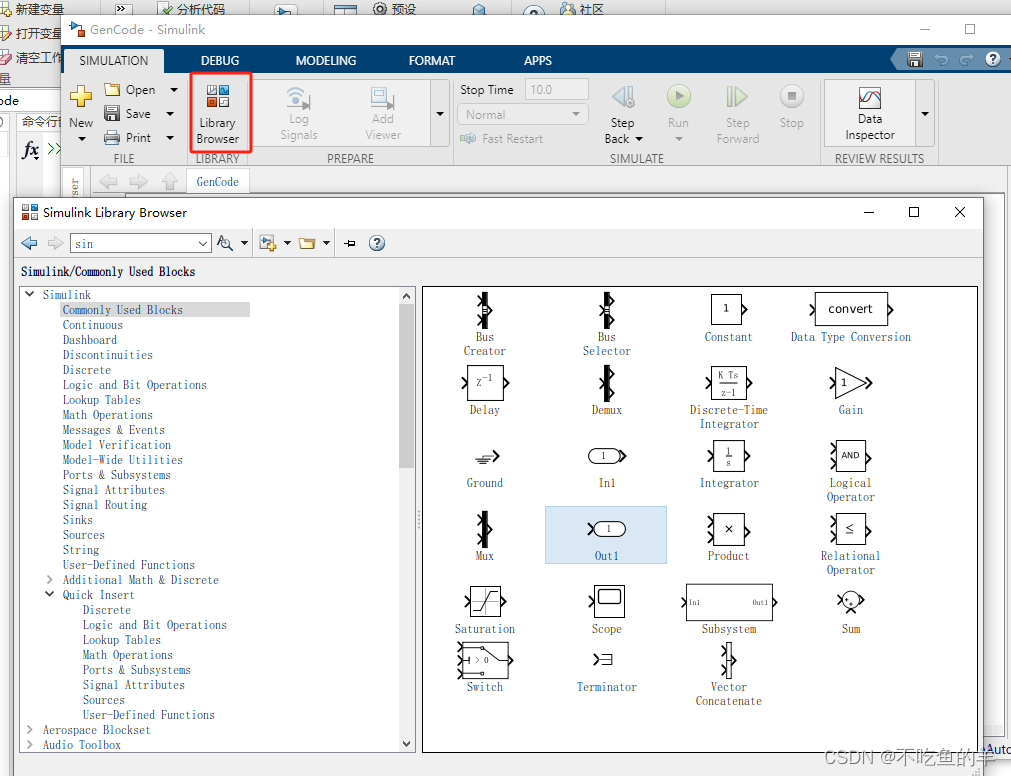Select Sinks in the library tree
1011x776 pixels.
(77, 519)
